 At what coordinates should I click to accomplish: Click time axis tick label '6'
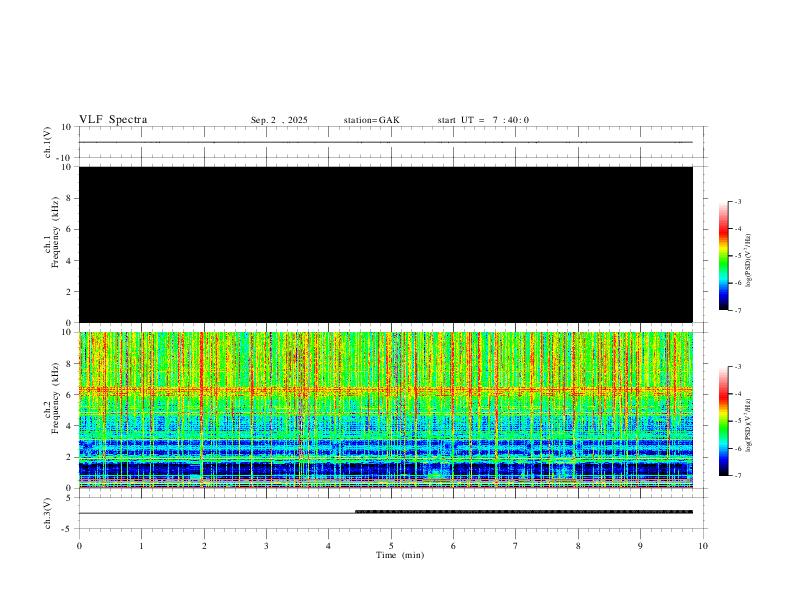(453, 546)
